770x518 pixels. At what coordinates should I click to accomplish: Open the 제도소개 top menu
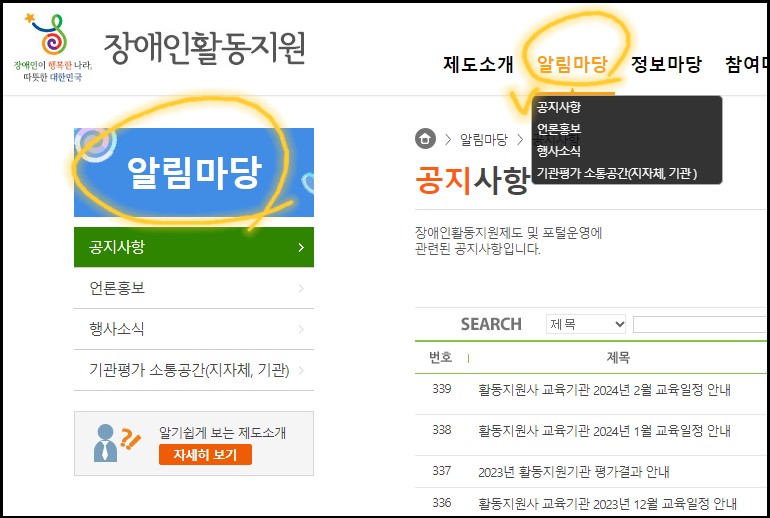tap(478, 64)
